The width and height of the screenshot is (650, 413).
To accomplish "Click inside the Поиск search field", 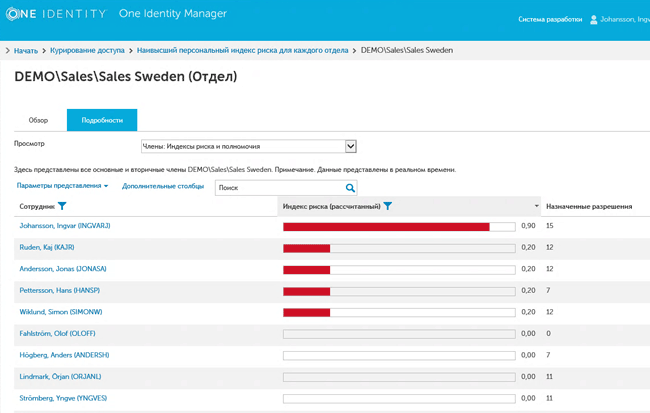I will click(x=278, y=187).
